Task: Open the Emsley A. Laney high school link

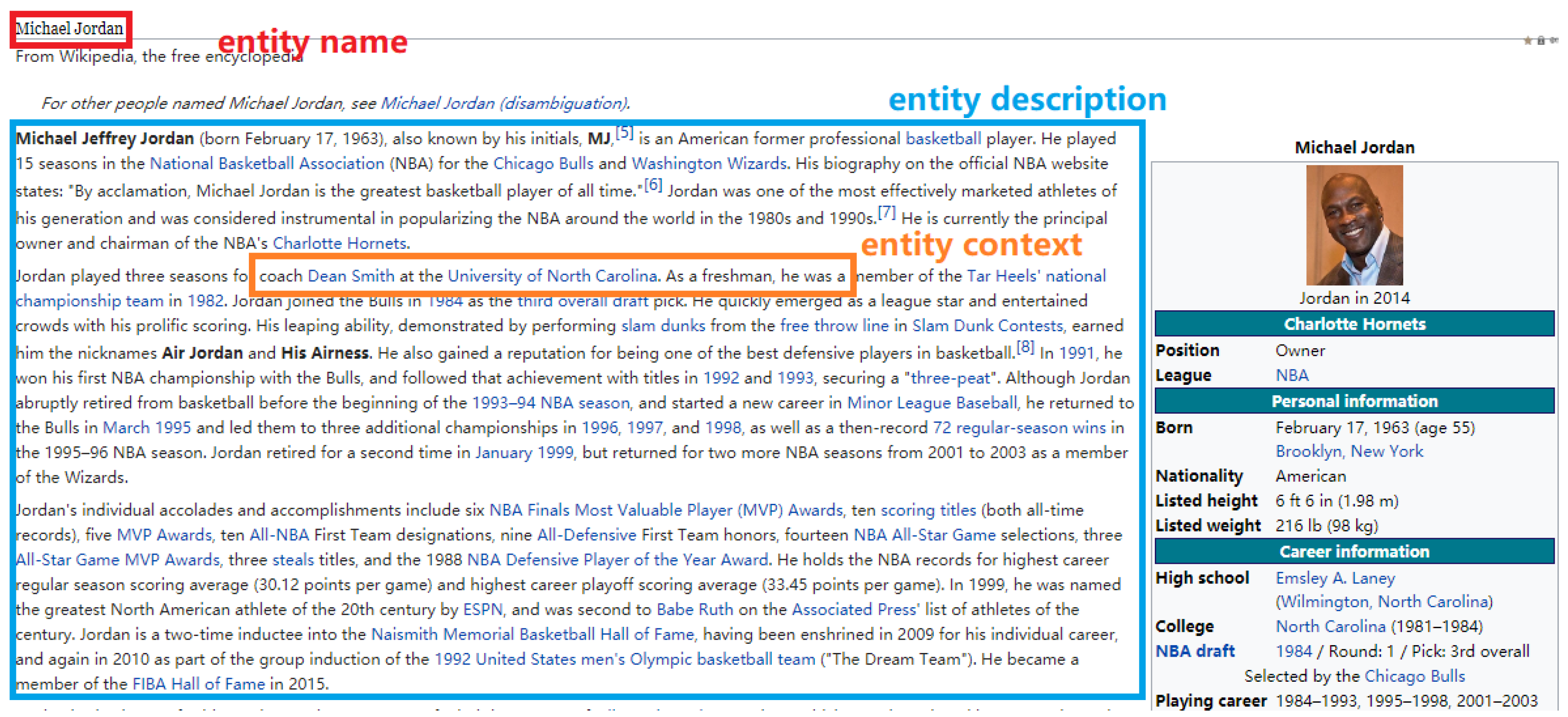Action: coord(1336,578)
